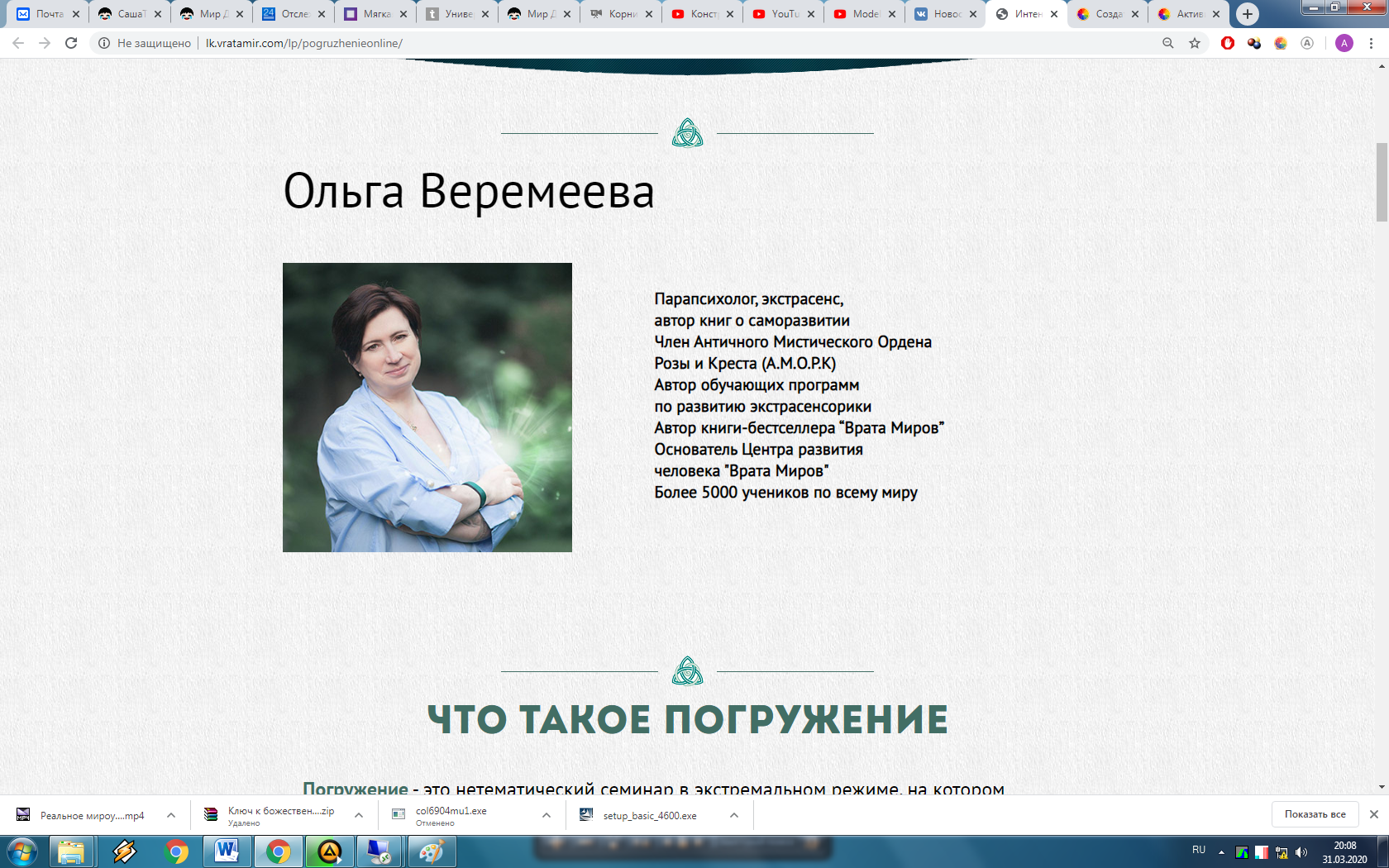Click the 'ЧТО ТАКОЕ ПОГРУЖЕНИЕ' heading
1389x868 pixels.
[x=687, y=719]
